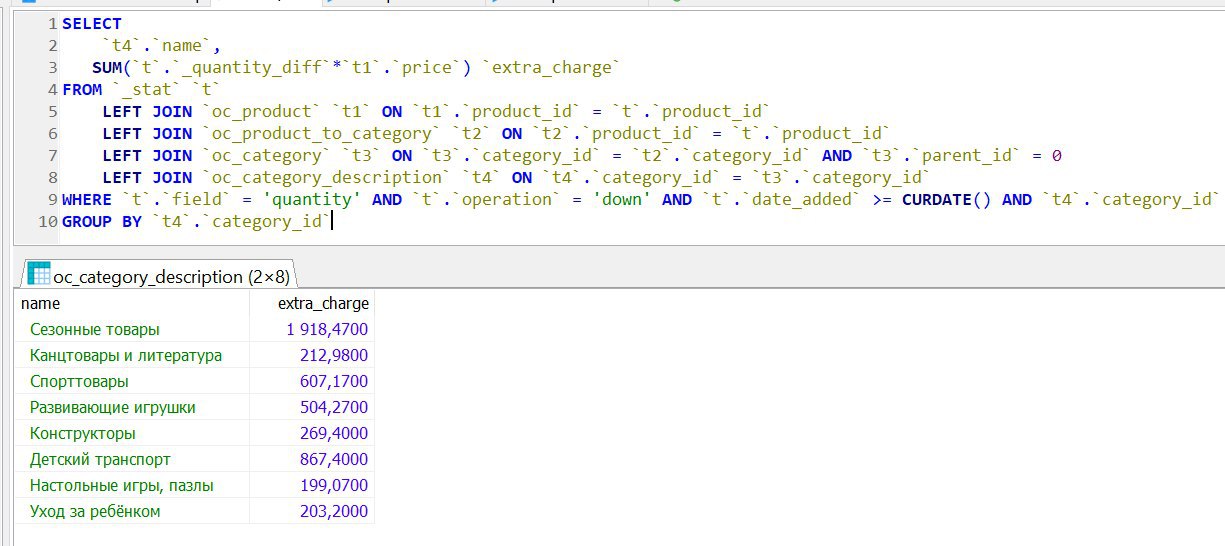Viewport: 1225px width, 546px height.
Task: Select the cell Настольные игры, пазлы
Action: point(132,485)
